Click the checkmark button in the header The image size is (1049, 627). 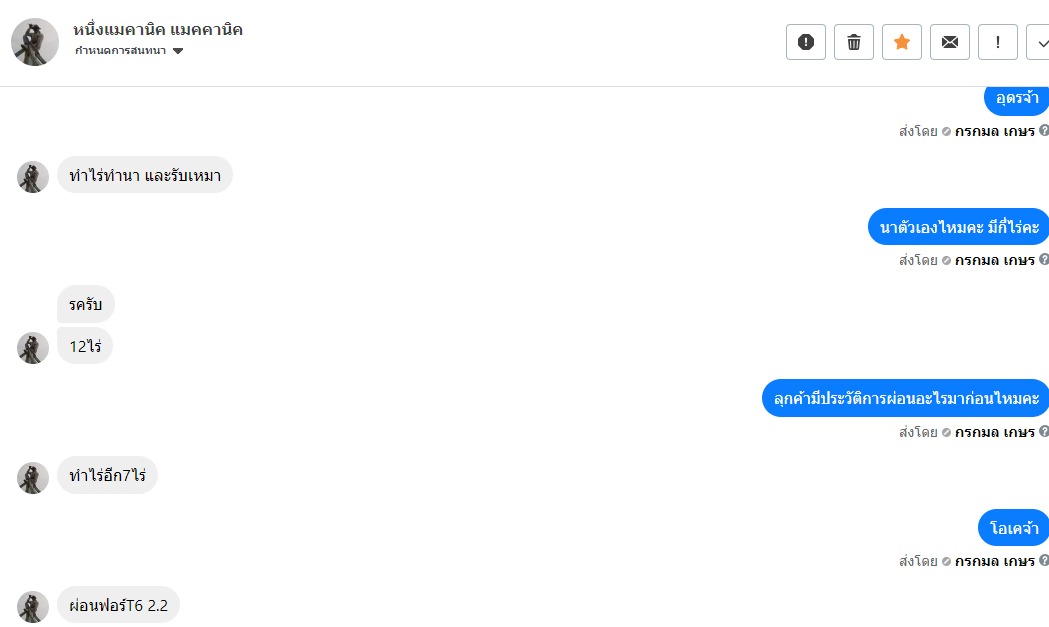(1040, 42)
